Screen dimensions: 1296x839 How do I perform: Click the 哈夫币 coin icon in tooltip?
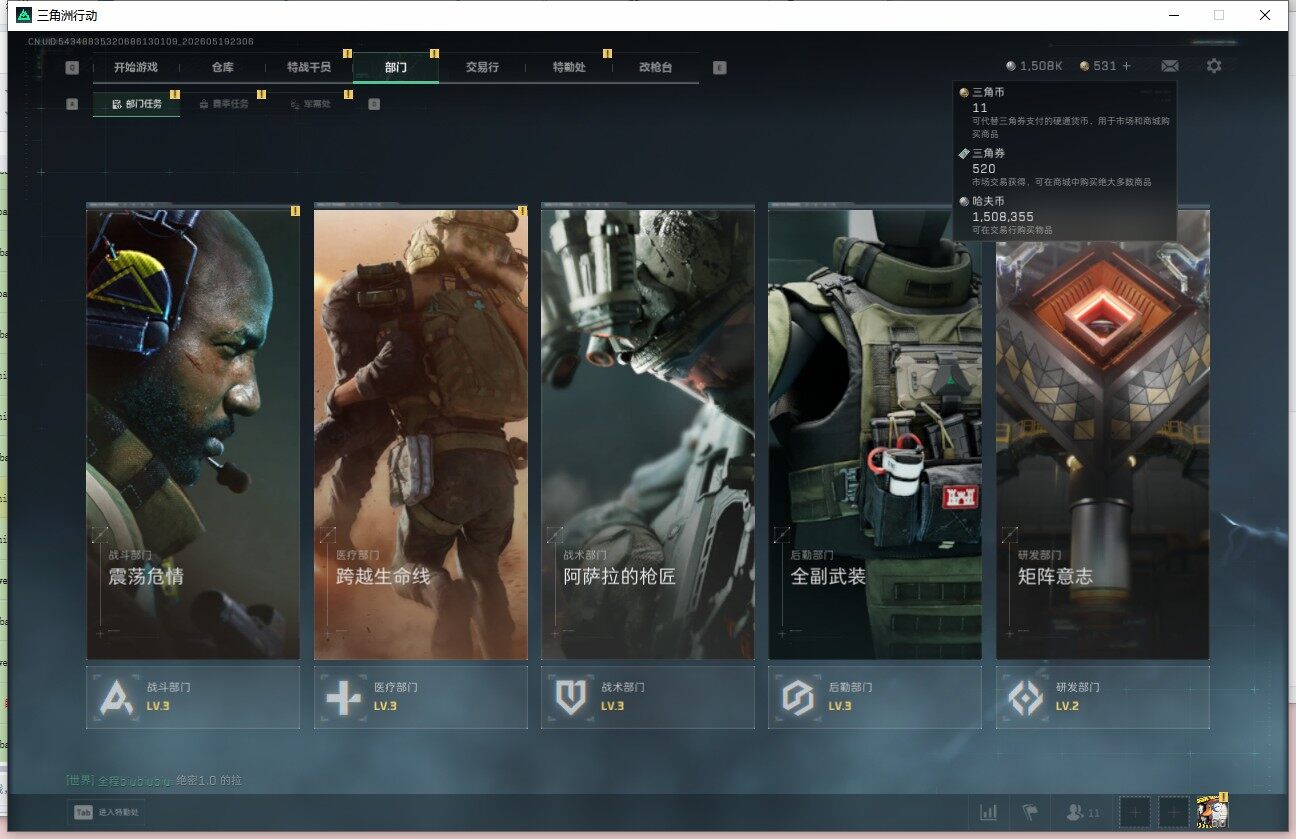[964, 201]
